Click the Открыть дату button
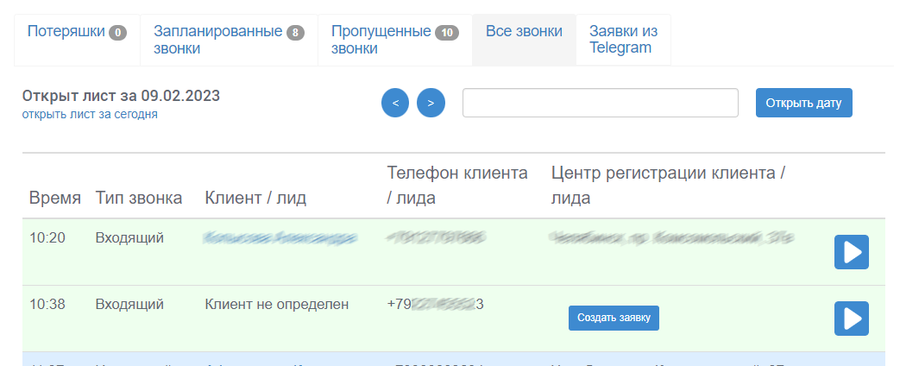Image resolution: width=900 pixels, height=366 pixels. 804,103
